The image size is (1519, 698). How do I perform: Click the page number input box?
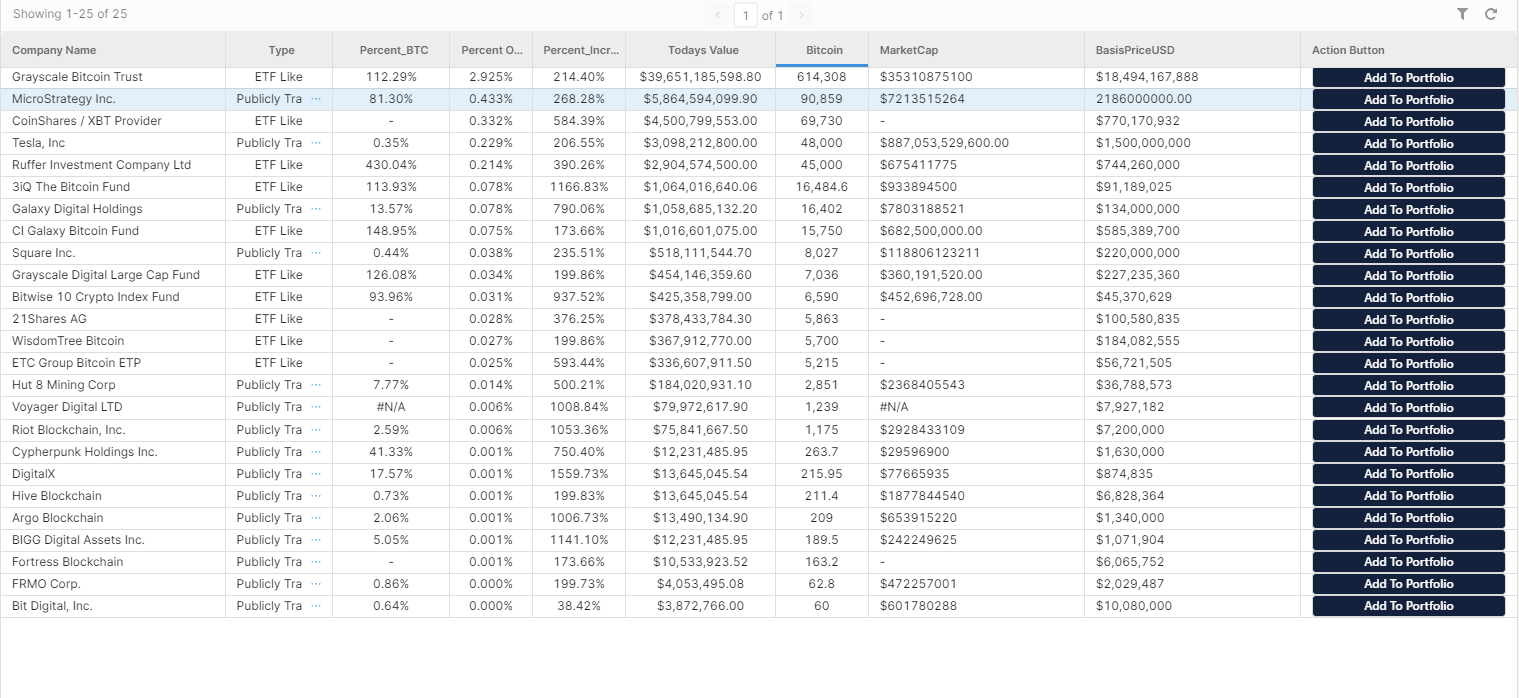(x=745, y=15)
